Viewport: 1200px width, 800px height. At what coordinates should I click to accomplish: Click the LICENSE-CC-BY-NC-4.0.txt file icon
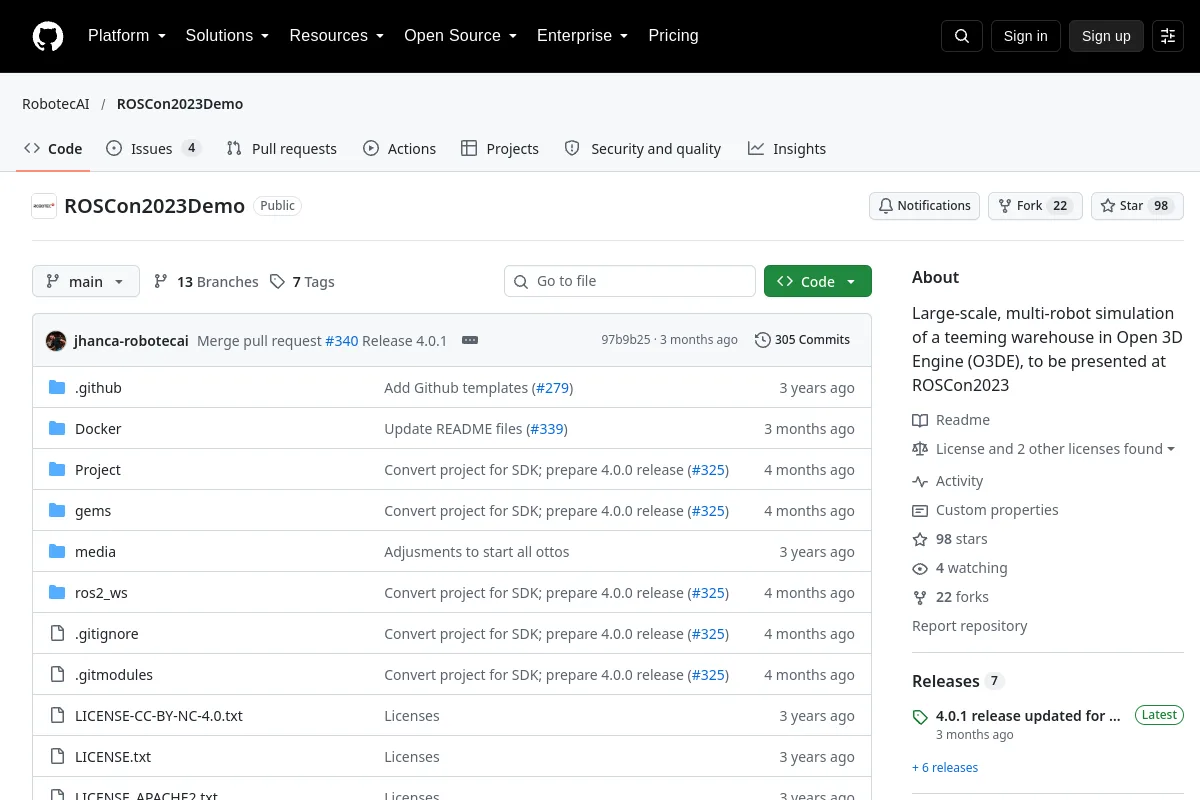pyautogui.click(x=57, y=716)
